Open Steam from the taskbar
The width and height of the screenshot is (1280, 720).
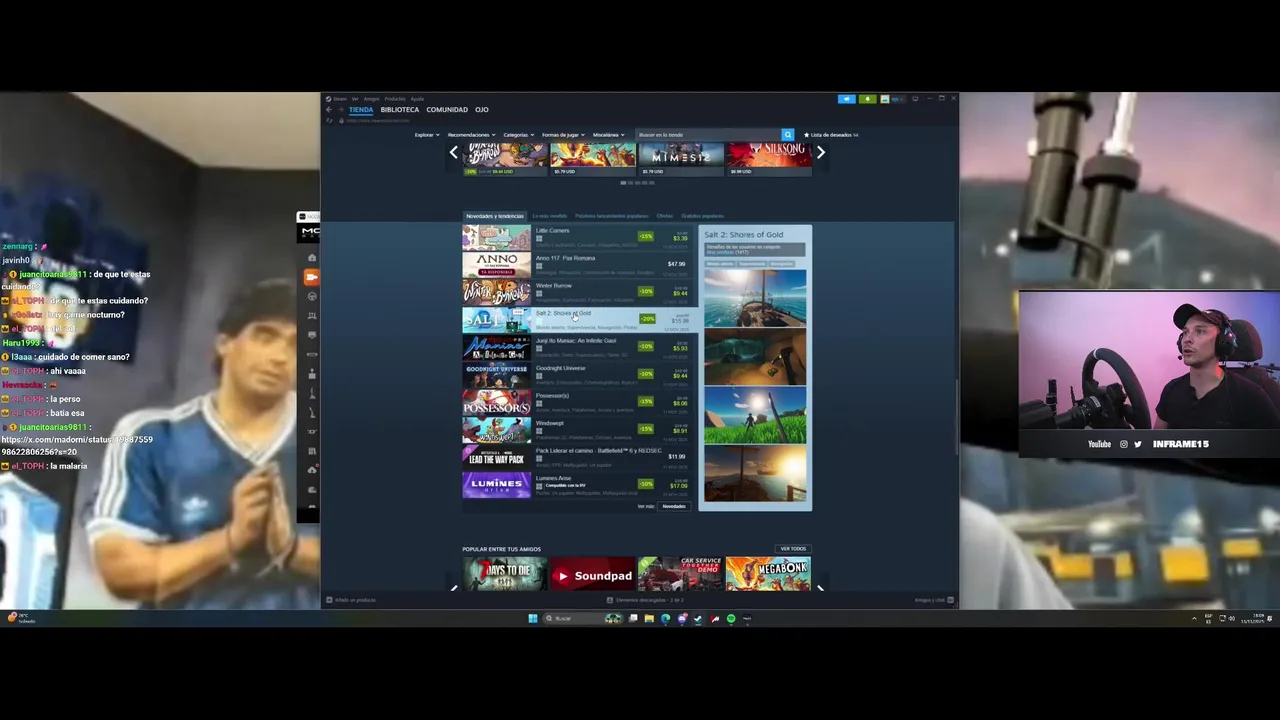(698, 618)
